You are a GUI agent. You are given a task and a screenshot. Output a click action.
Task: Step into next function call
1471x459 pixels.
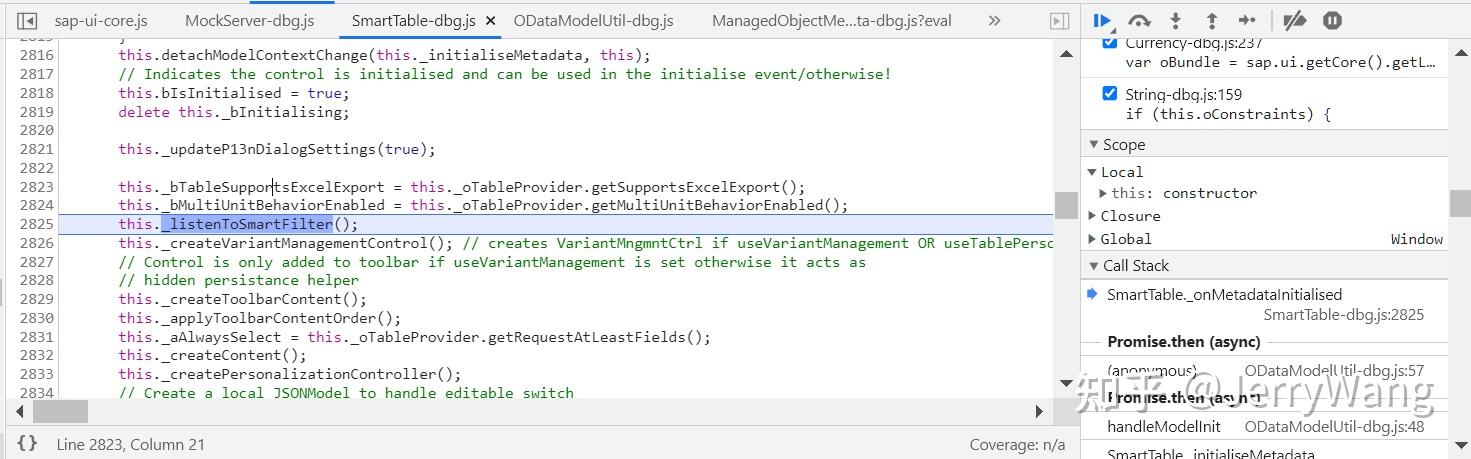1176,20
